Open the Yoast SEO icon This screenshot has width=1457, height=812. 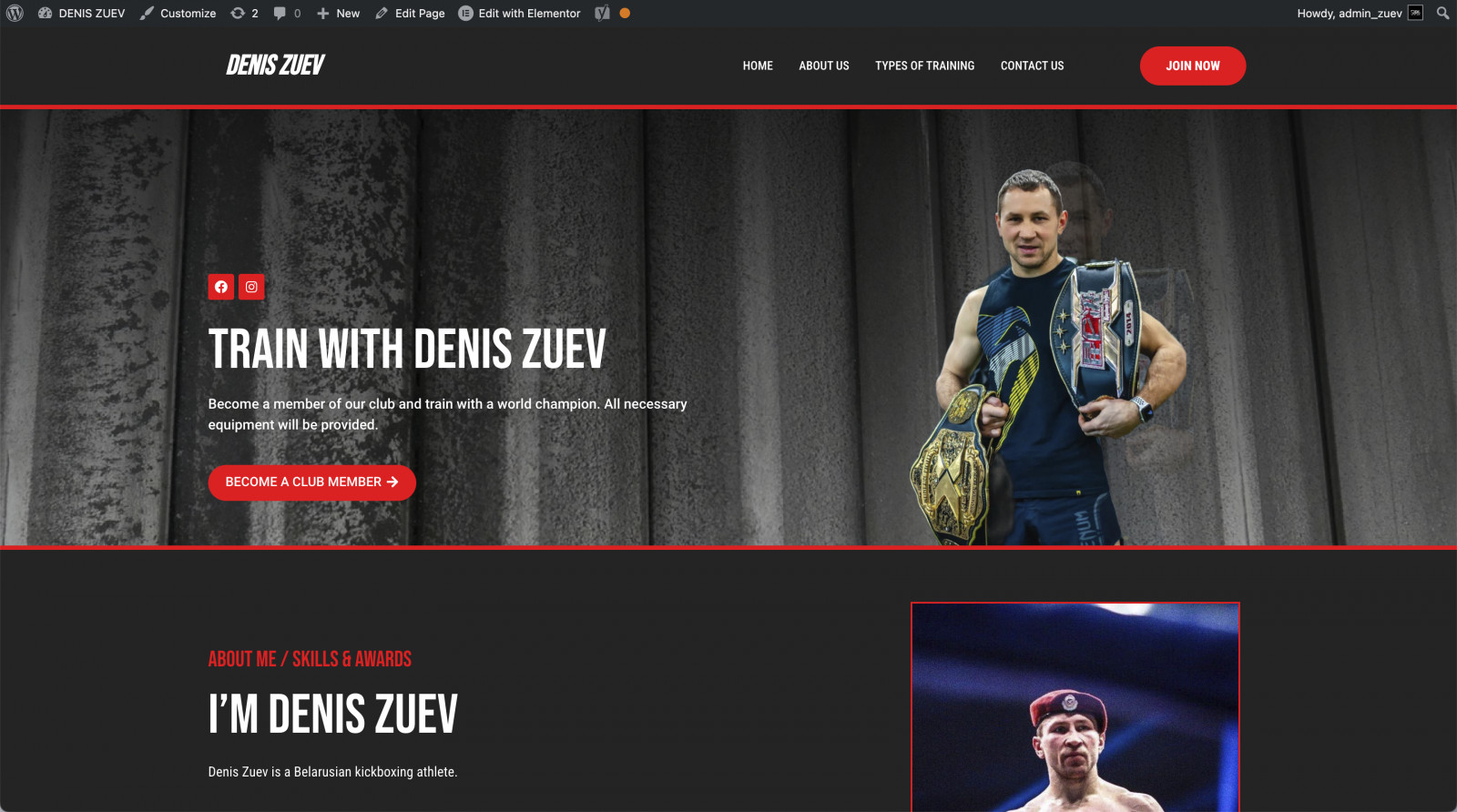(x=602, y=13)
